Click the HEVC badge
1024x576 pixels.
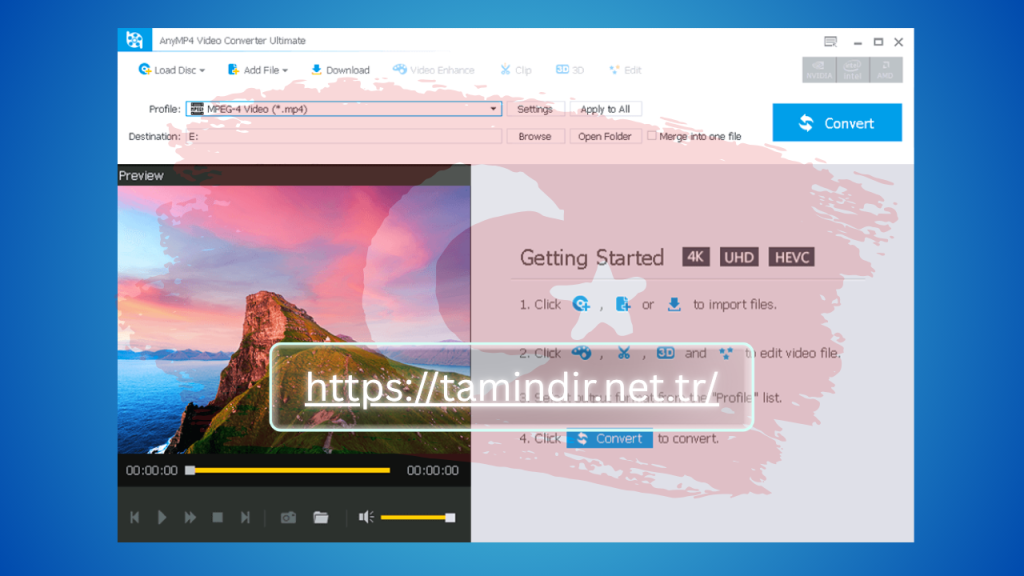pyautogui.click(x=792, y=257)
